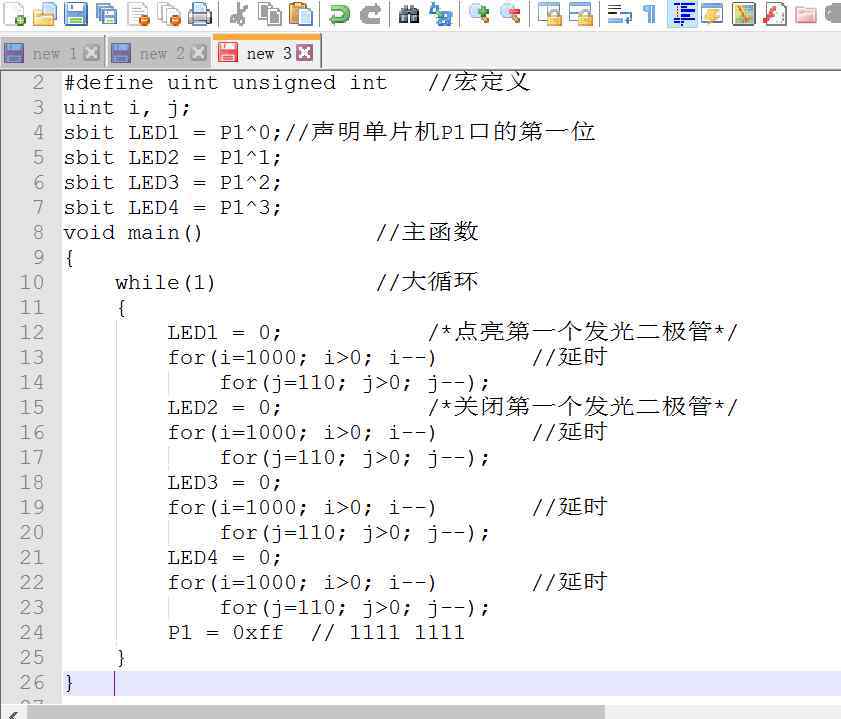This screenshot has height=719, width=841.
Task: Open the Document Map panel icon
Action: [x=743, y=13]
